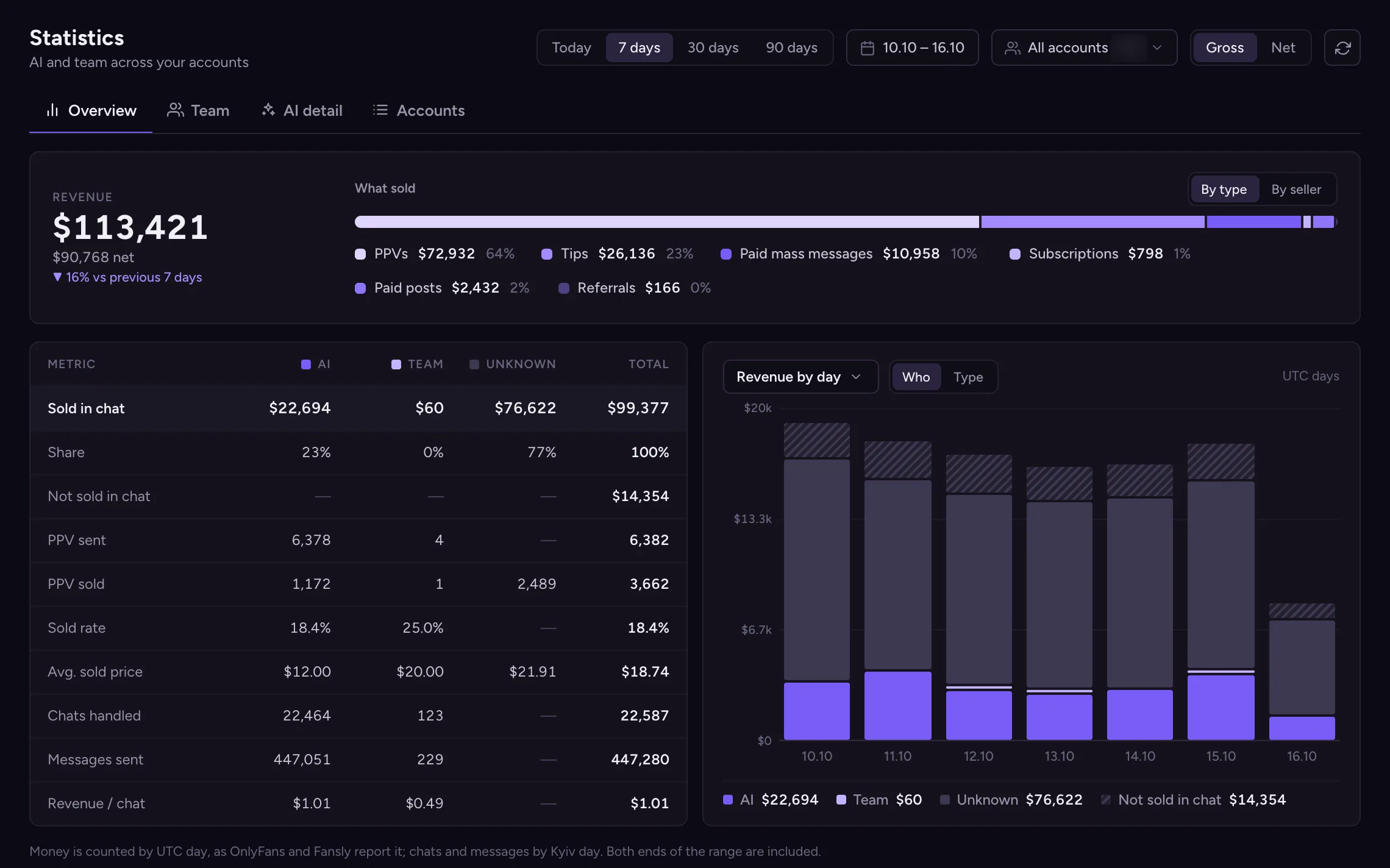Switch revenue view to Gross
Viewport: 1390px width, 868px height.
coord(1225,48)
